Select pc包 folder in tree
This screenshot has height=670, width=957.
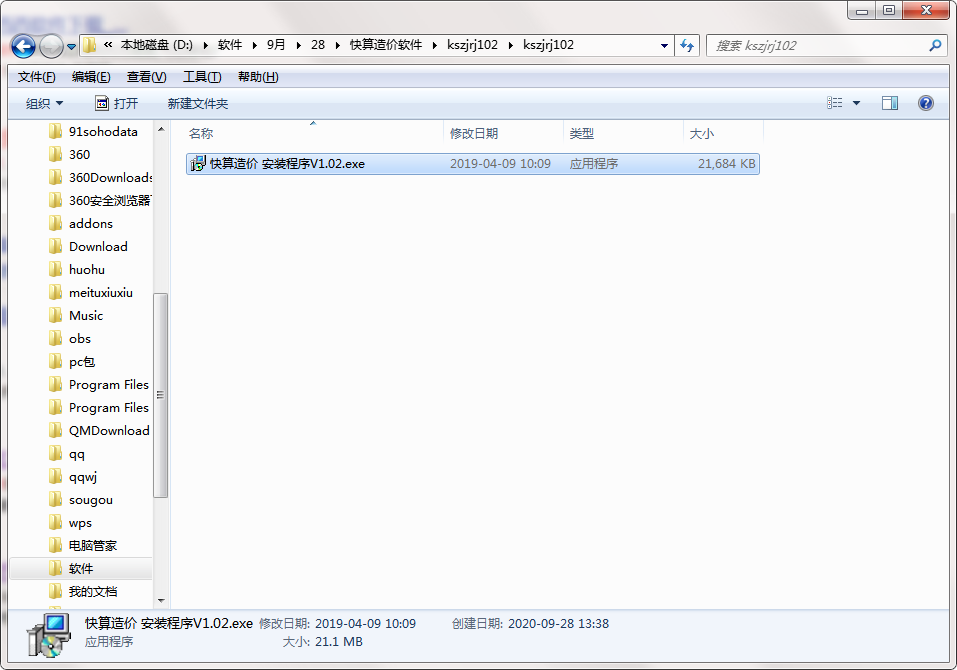tap(82, 362)
